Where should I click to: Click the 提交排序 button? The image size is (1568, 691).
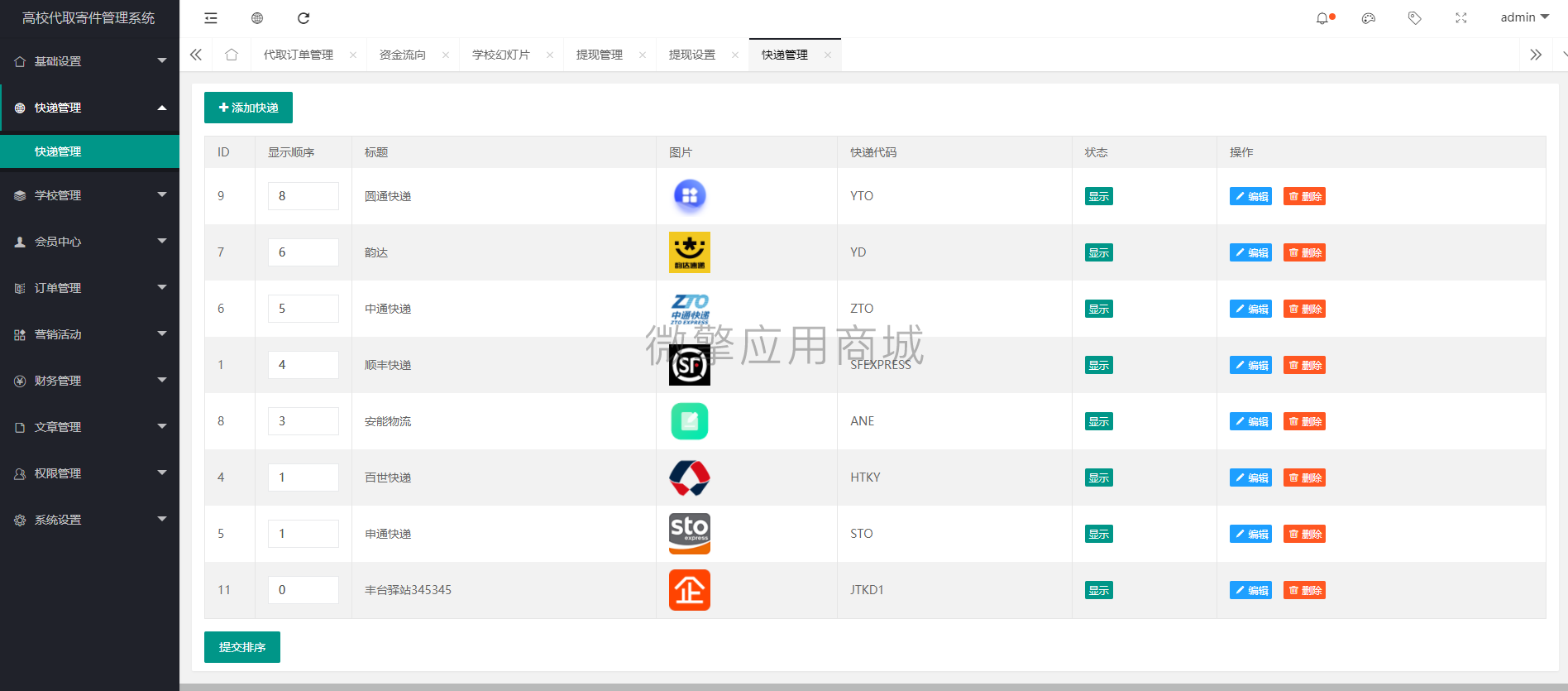pyautogui.click(x=242, y=647)
